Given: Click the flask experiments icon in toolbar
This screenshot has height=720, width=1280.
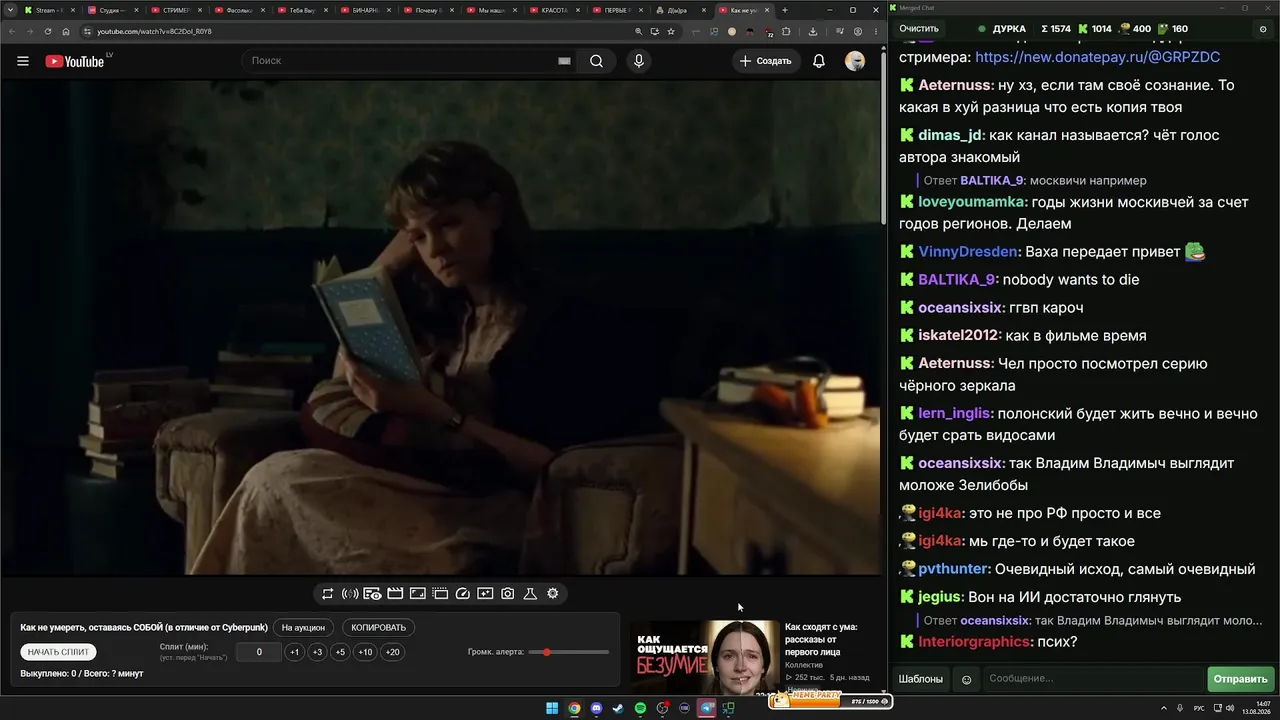Looking at the screenshot, I should 530,594.
